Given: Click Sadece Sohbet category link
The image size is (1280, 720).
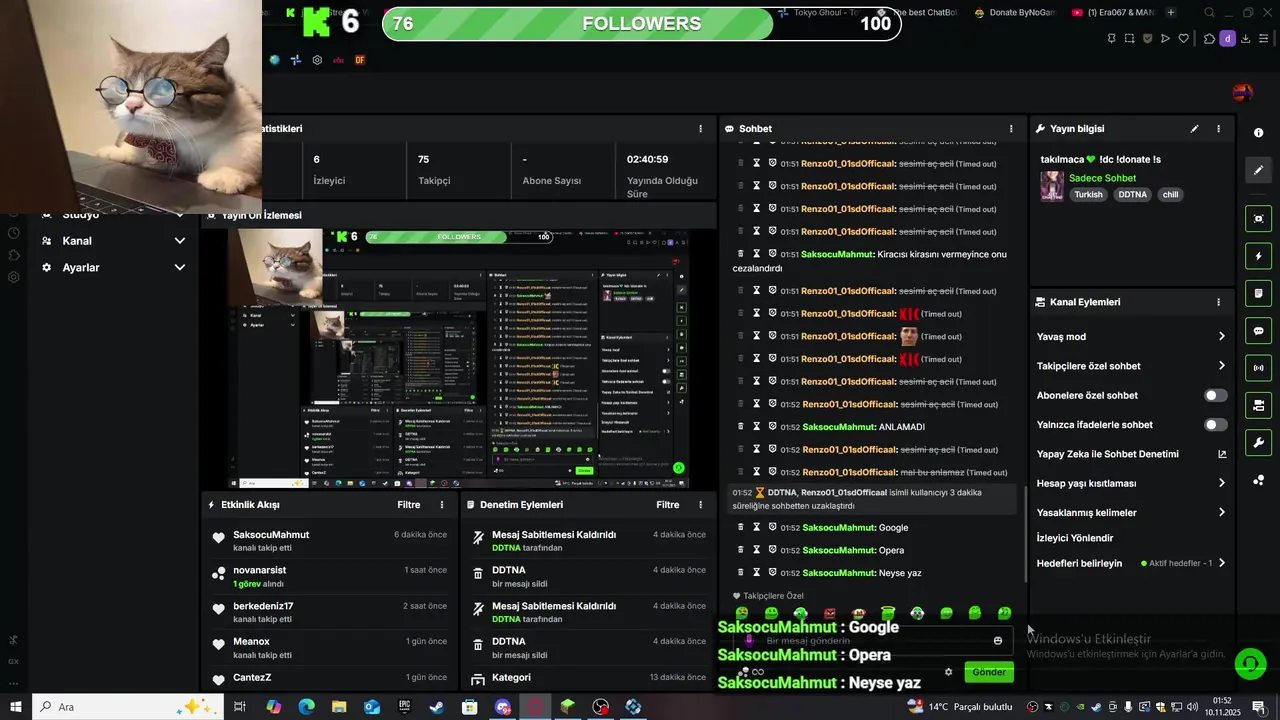Looking at the screenshot, I should click(x=1102, y=178).
